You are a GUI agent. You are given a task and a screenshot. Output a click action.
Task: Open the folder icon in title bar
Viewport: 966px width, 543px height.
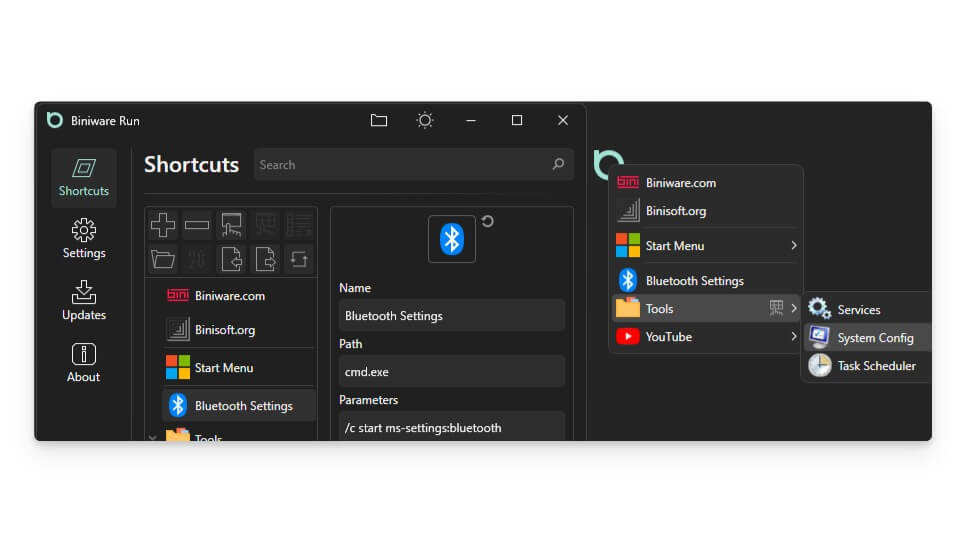point(379,120)
